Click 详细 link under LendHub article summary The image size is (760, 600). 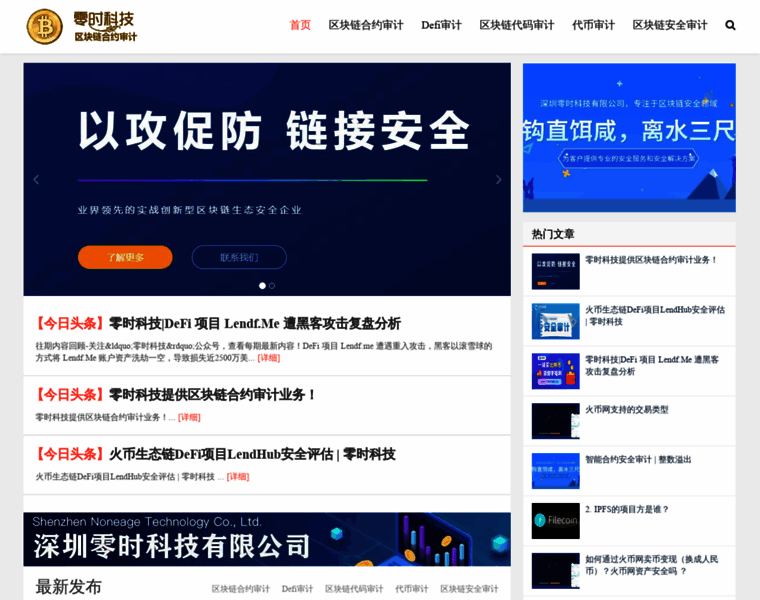238,477
